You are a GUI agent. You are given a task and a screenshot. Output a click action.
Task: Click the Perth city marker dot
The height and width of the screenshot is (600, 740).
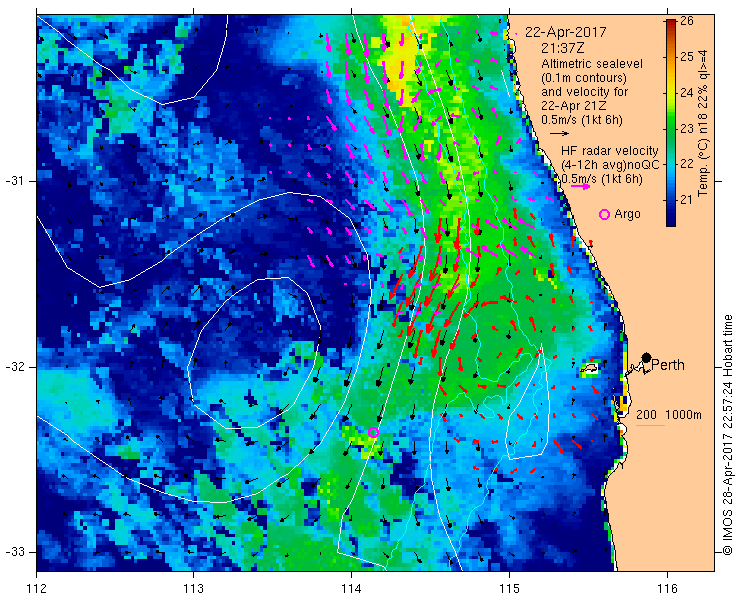[647, 357]
